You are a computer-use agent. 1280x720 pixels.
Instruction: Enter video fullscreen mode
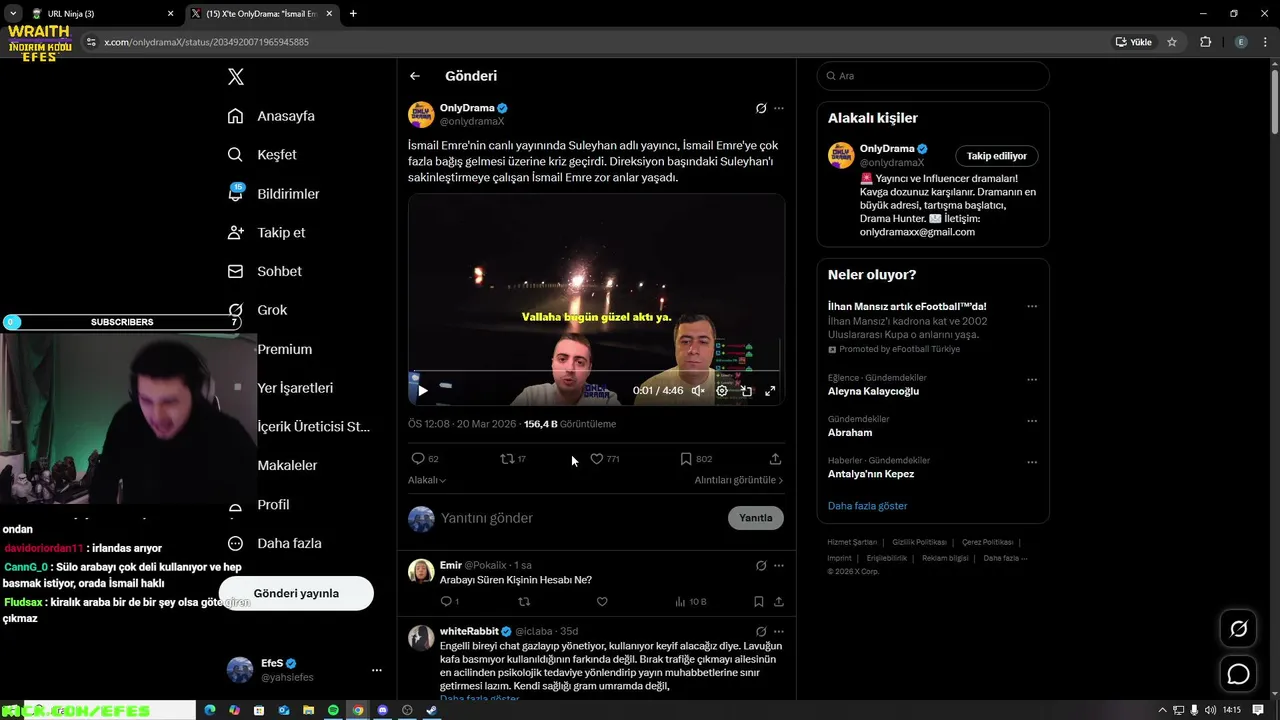tap(770, 391)
